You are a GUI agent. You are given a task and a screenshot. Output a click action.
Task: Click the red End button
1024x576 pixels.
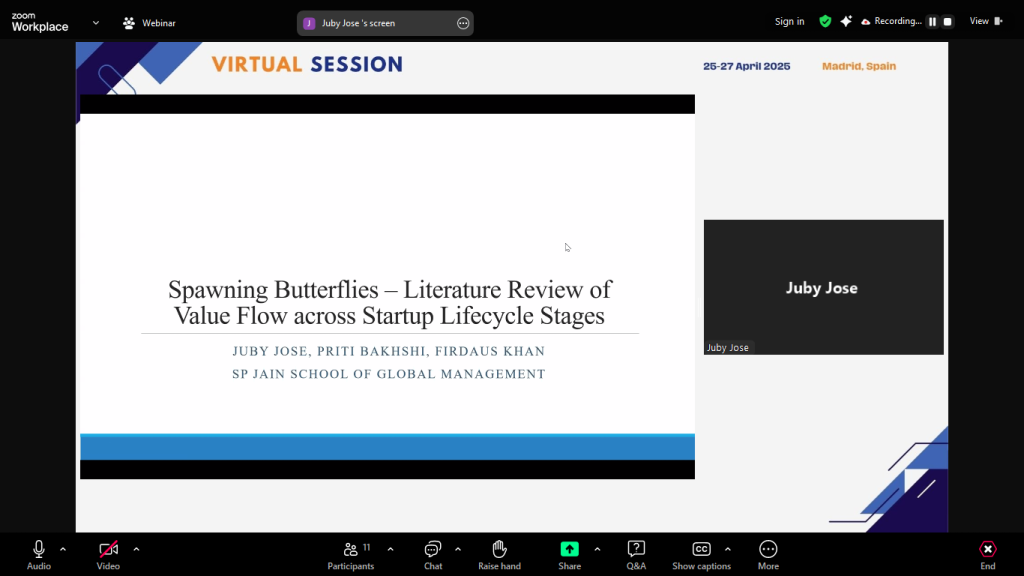(987, 549)
